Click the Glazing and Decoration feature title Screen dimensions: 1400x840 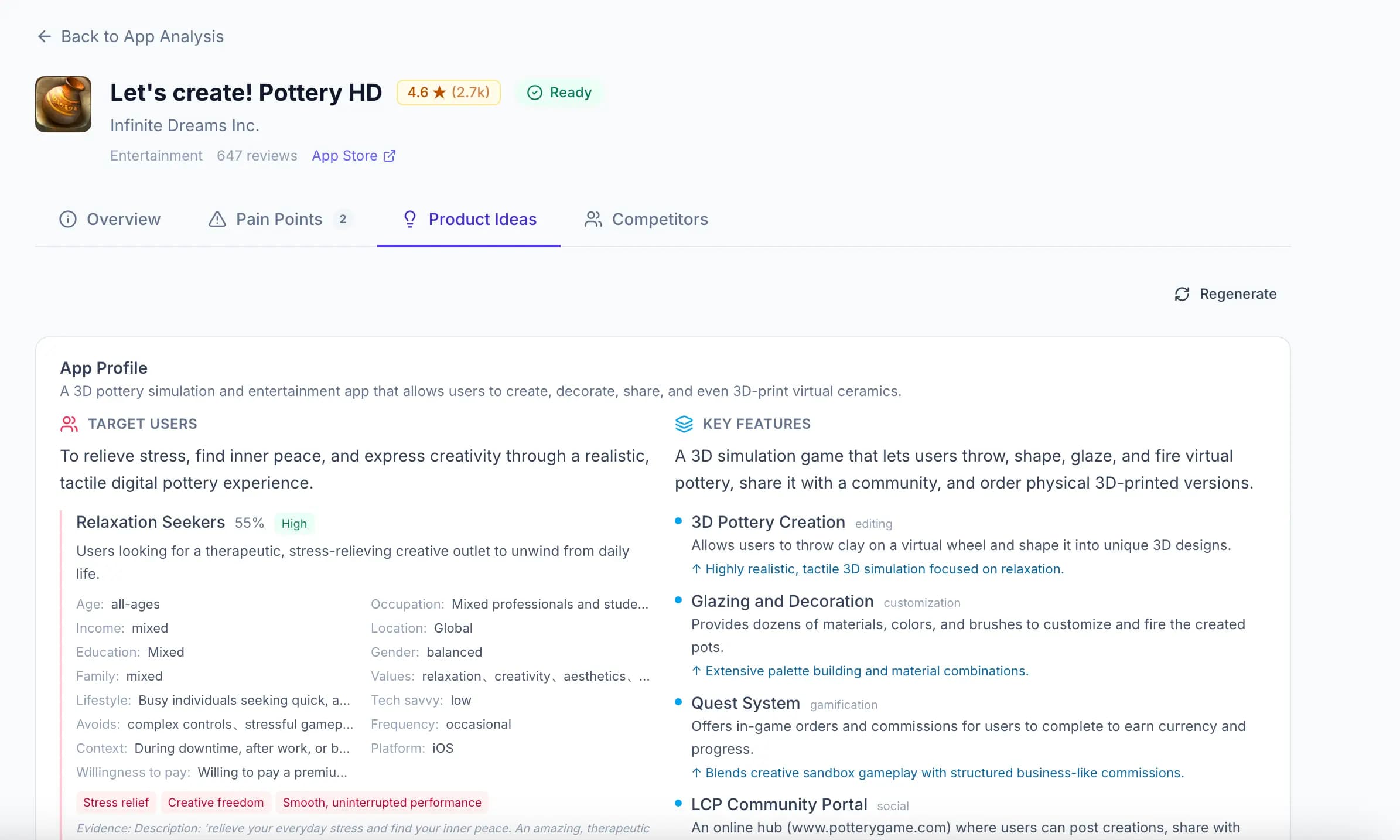[783, 601]
